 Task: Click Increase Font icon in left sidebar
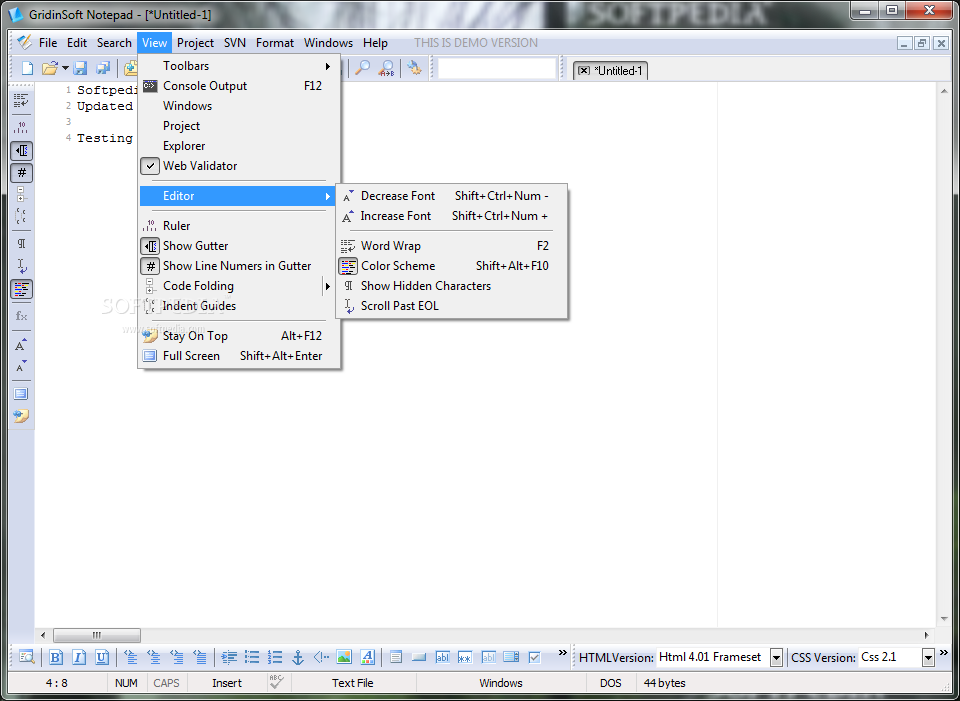pos(21,345)
